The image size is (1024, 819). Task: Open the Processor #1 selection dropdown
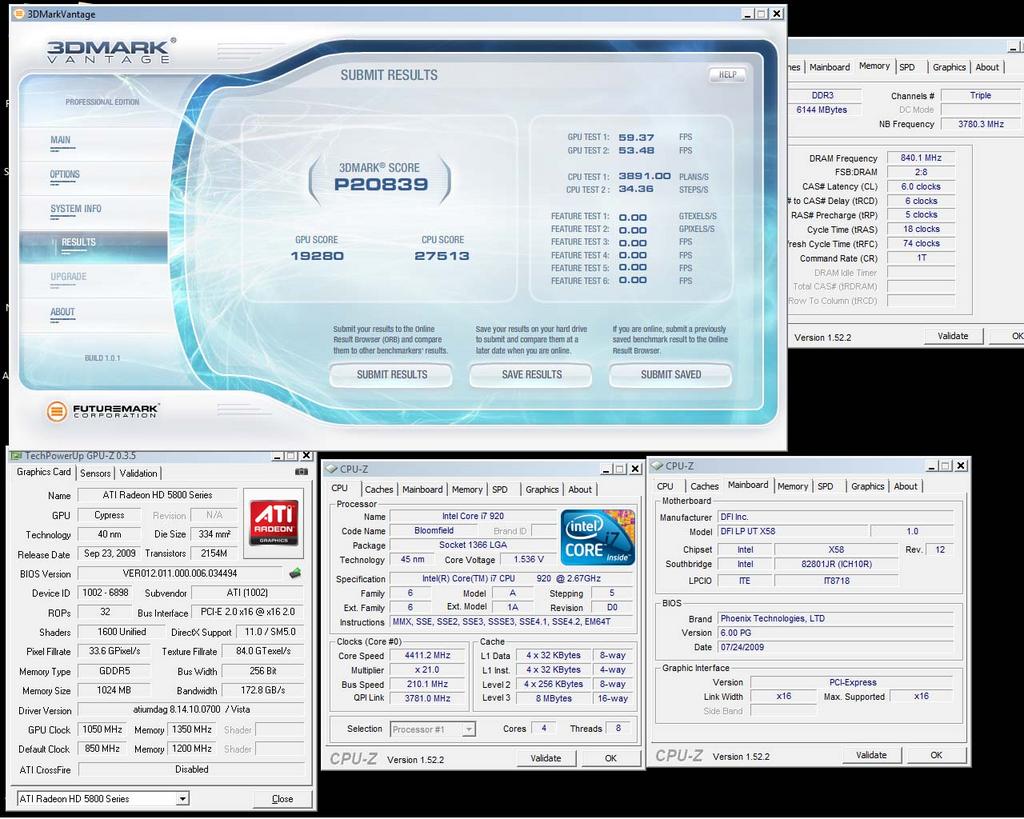(x=469, y=729)
